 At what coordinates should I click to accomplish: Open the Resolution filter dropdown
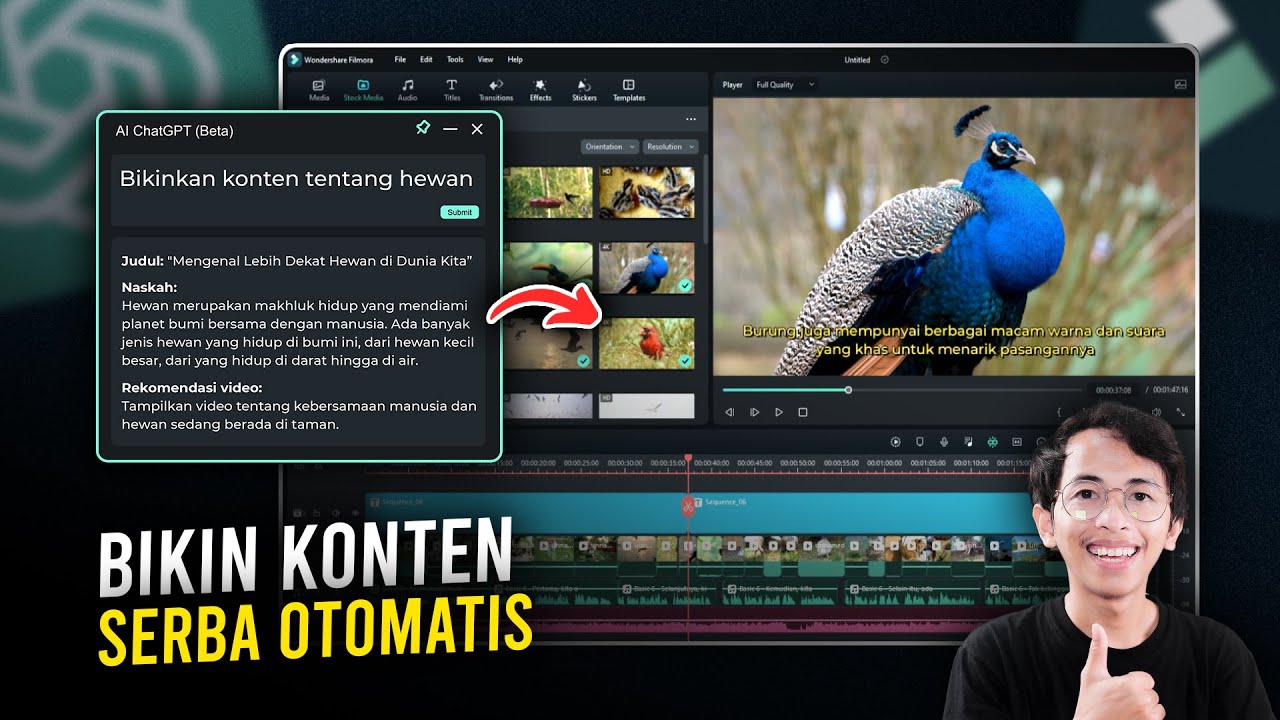point(670,147)
